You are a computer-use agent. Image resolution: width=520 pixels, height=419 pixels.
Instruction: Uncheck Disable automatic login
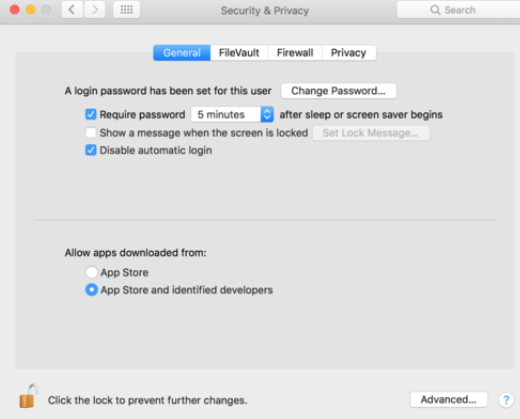point(91,150)
